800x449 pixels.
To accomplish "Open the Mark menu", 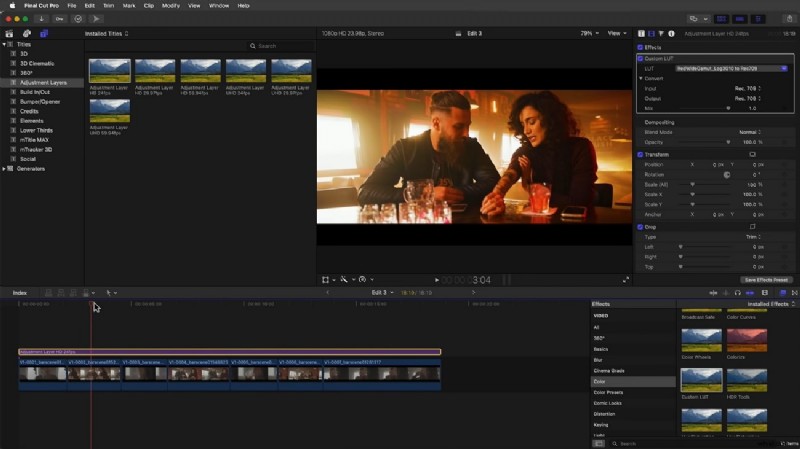I will [x=129, y=6].
